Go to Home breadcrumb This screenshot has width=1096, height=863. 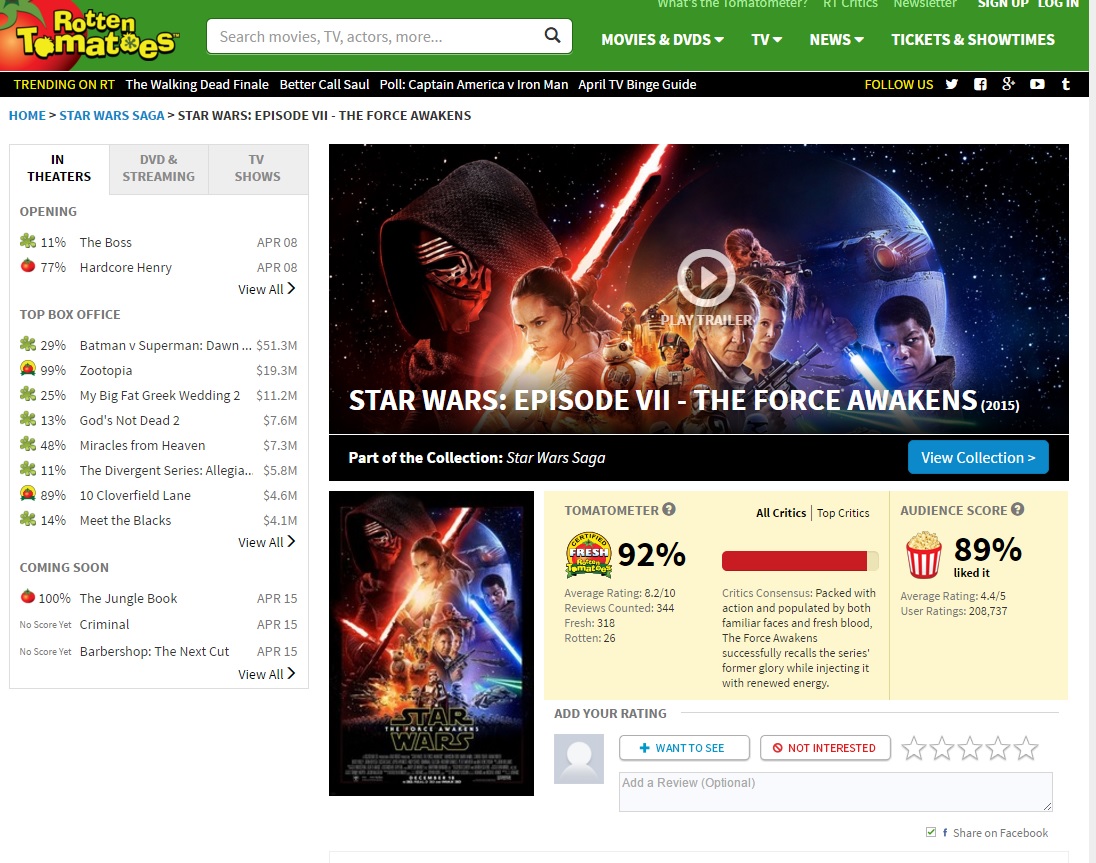(27, 115)
